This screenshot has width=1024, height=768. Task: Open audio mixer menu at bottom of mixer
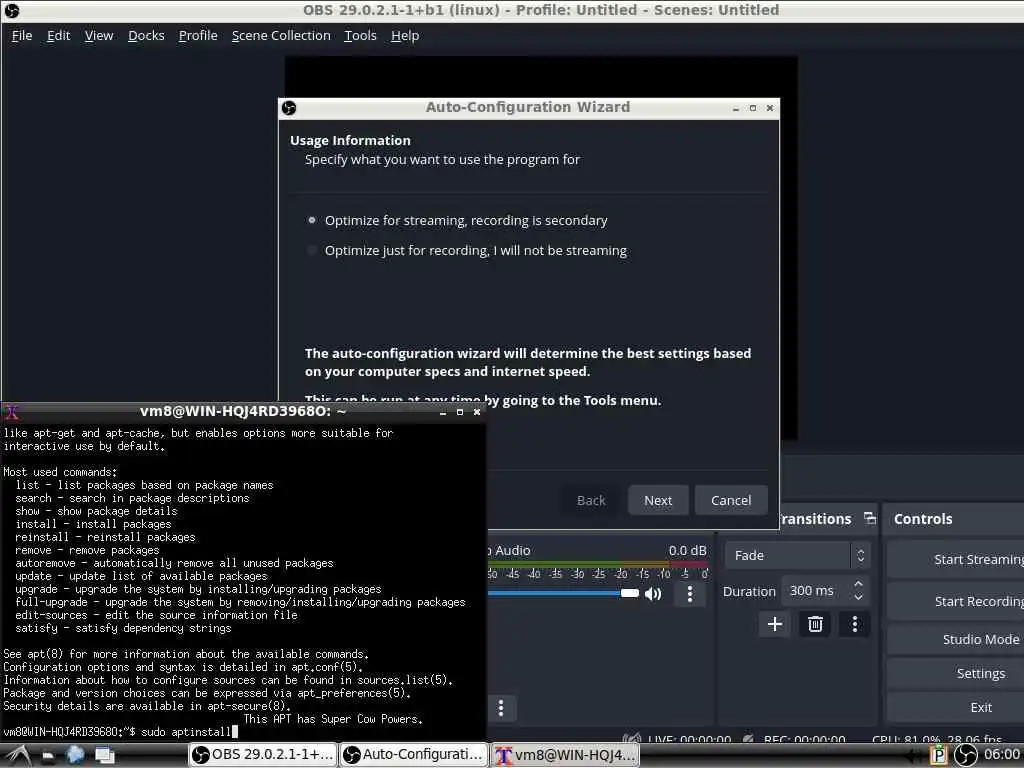tap(501, 709)
